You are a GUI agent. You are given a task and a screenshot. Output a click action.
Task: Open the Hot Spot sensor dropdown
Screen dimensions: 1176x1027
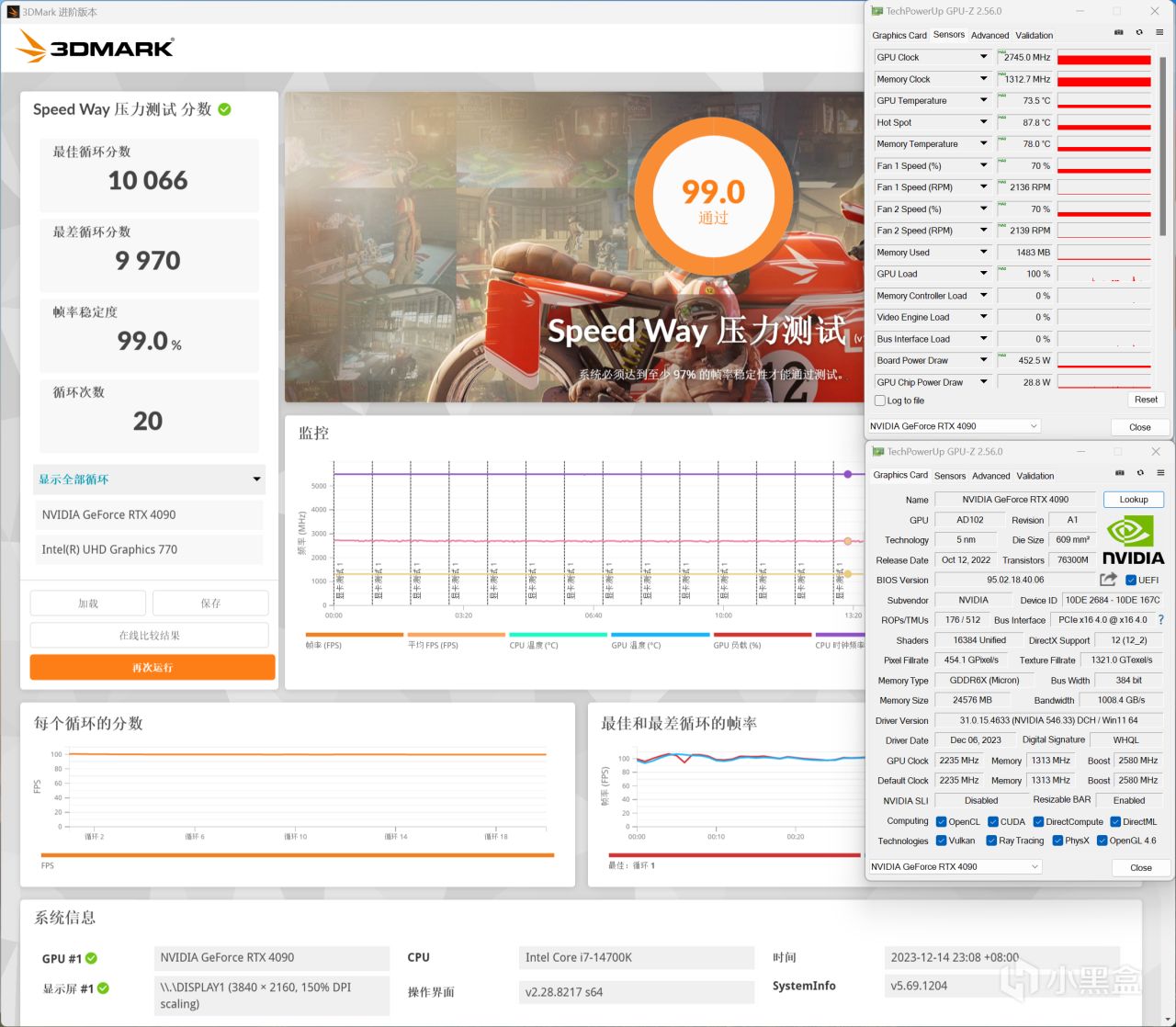point(983,122)
